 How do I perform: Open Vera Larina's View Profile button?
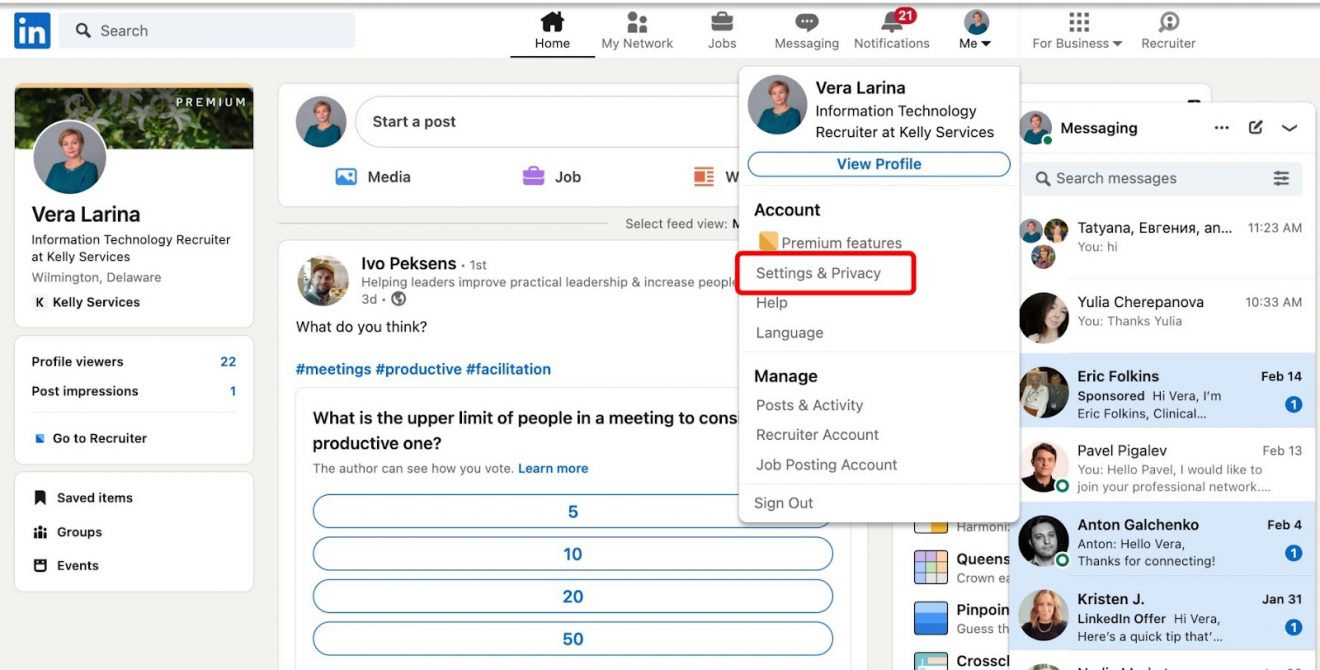coord(878,163)
